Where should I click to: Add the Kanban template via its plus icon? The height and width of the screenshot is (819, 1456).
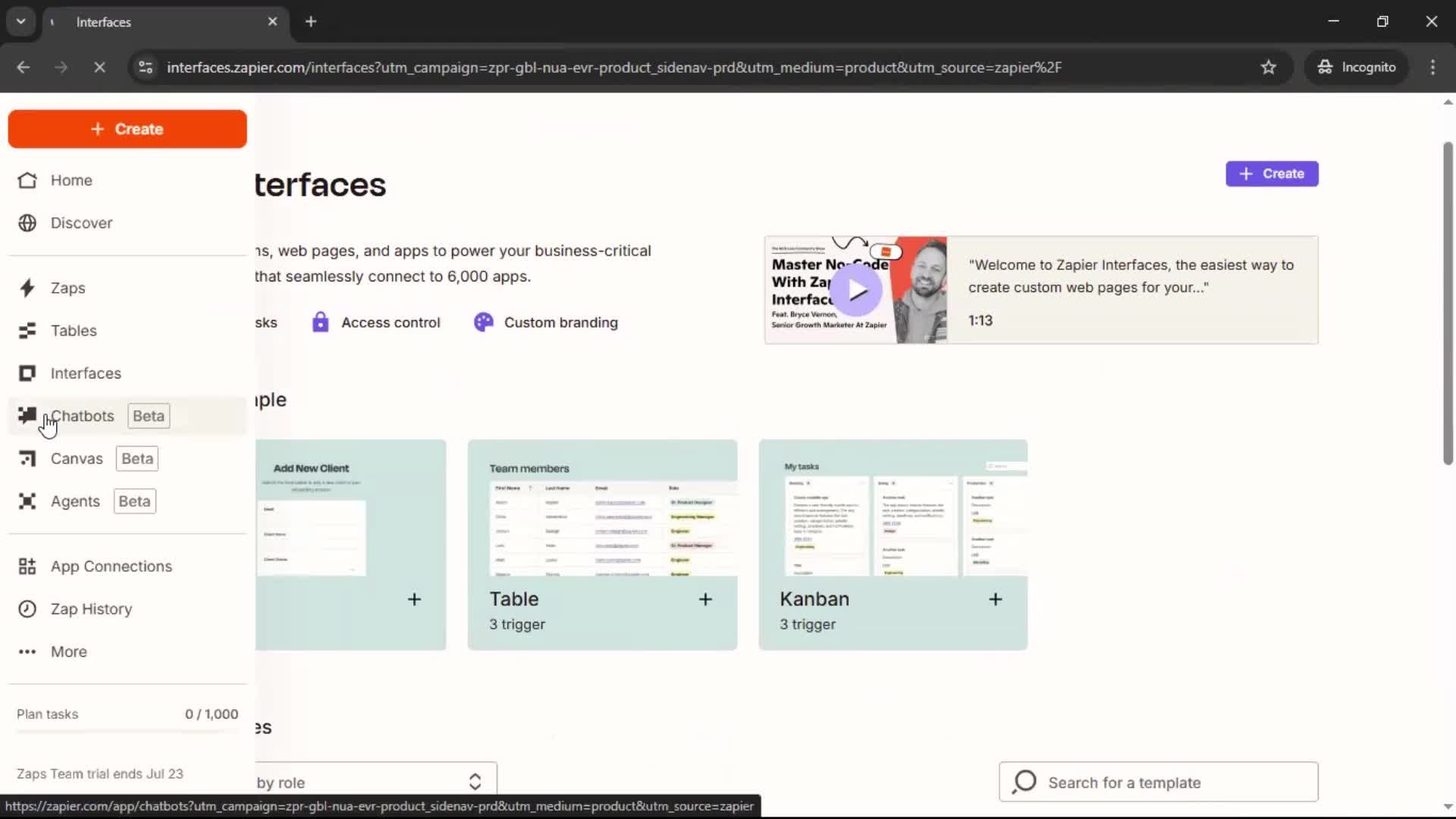click(x=996, y=599)
